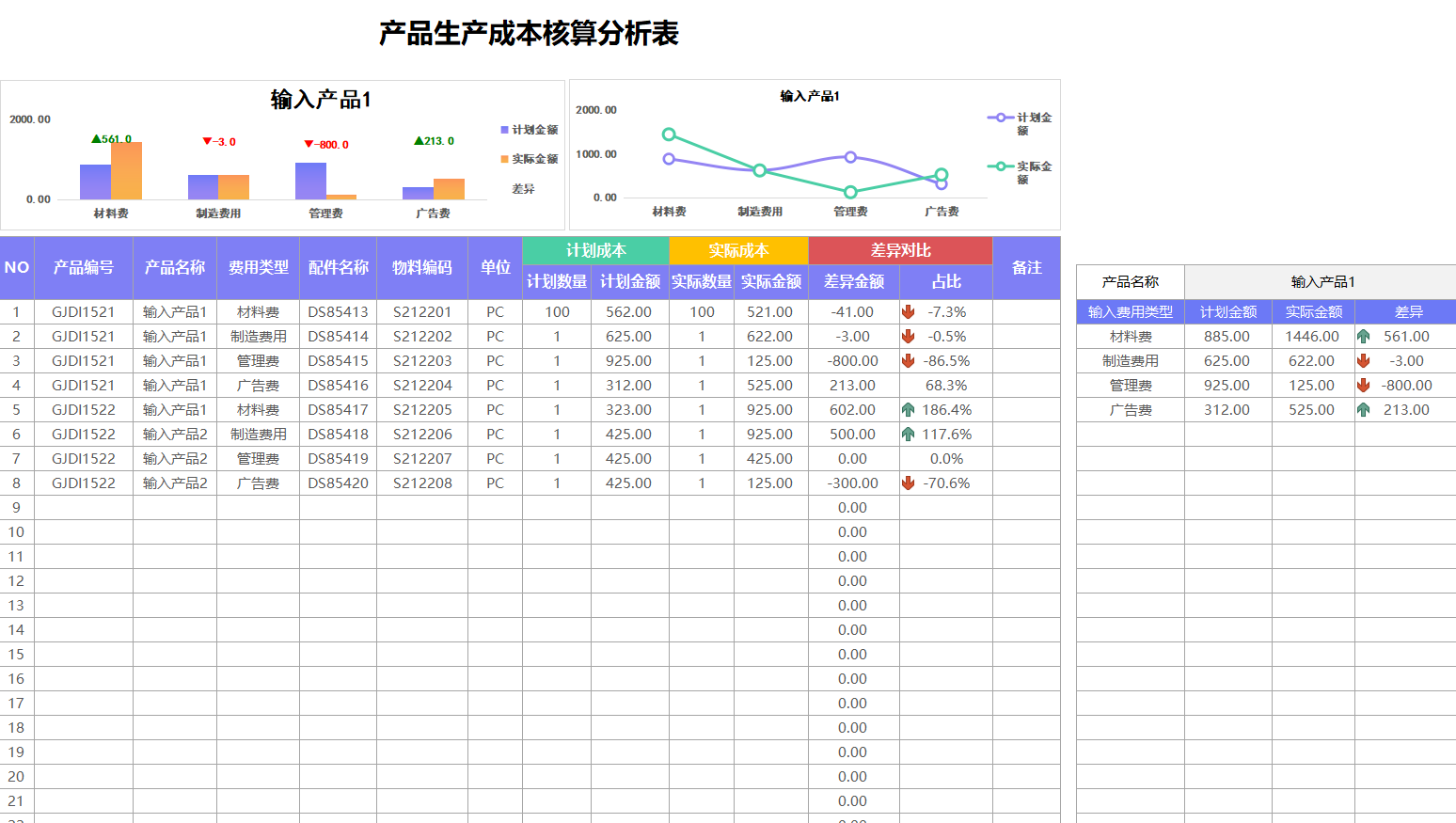This screenshot has height=823, width=1456.
Task: Select cell containing GJDI1522 in row 5
Action: pos(84,409)
